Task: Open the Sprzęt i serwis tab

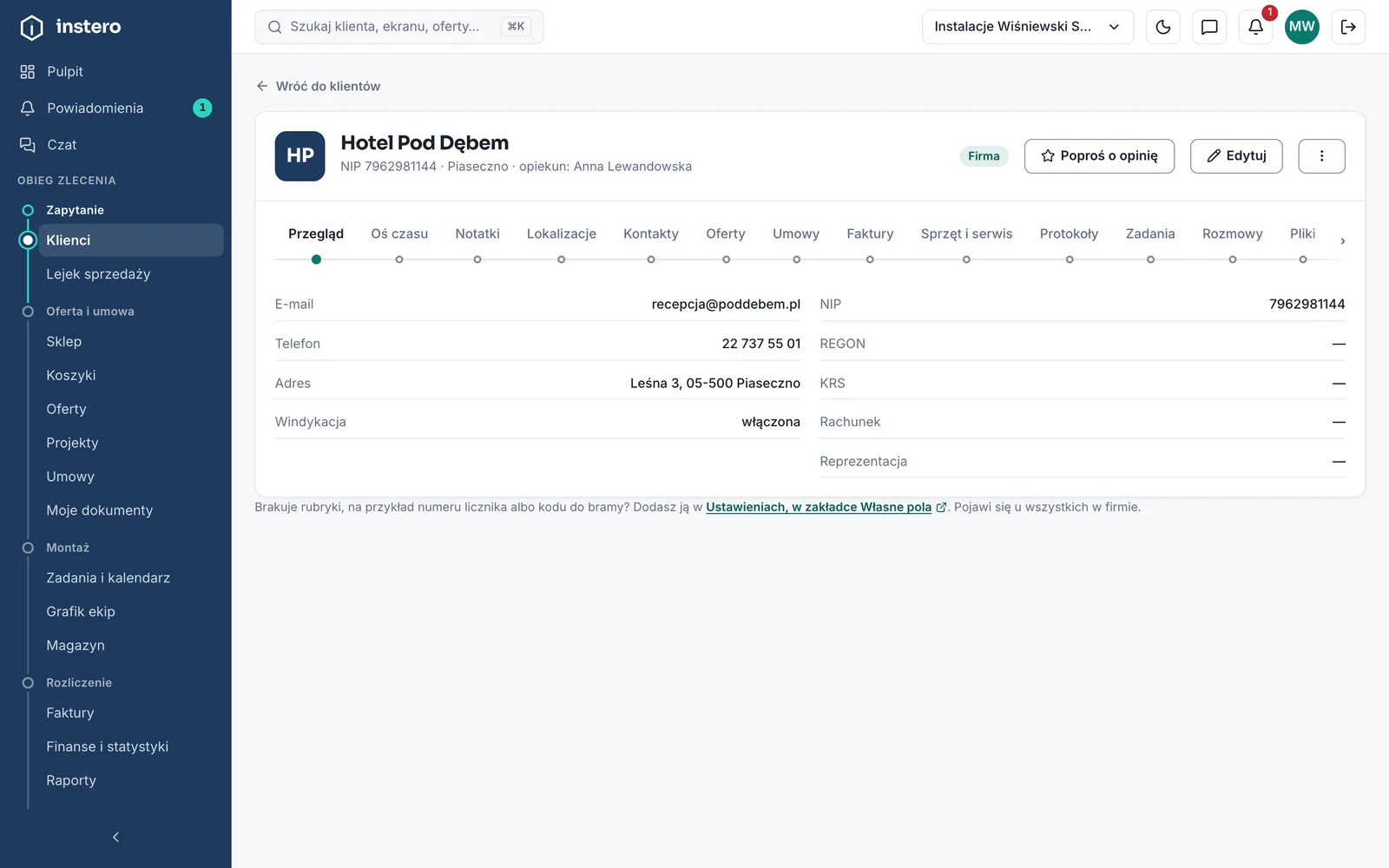Action: (966, 233)
